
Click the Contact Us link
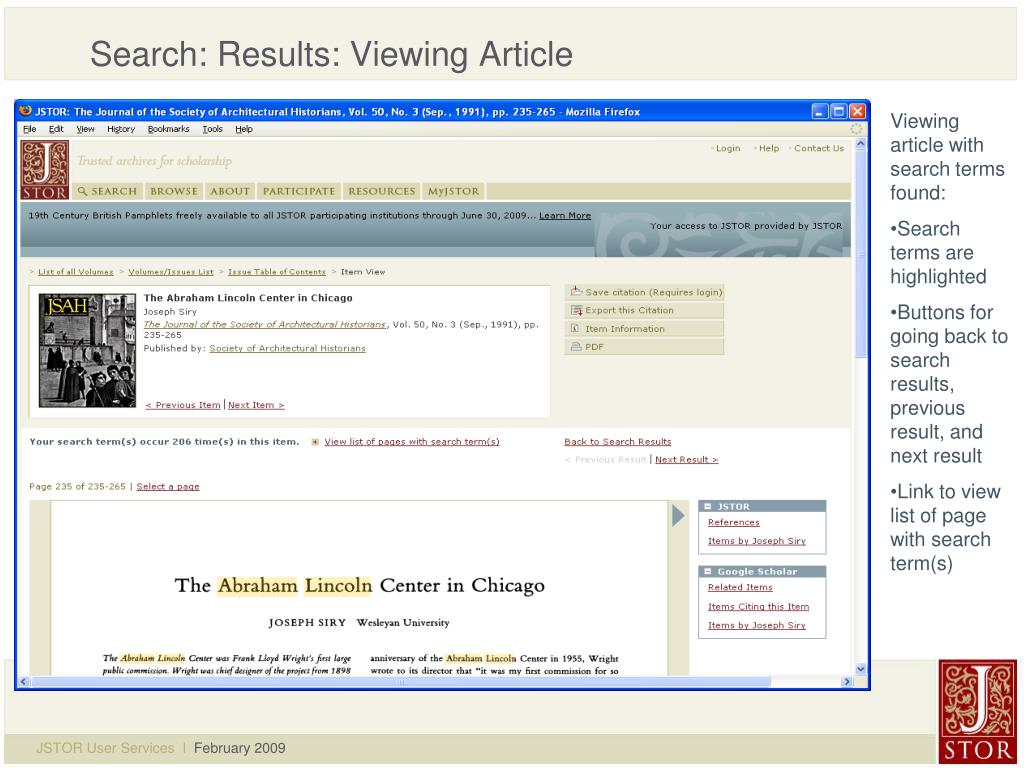pyautogui.click(x=819, y=148)
